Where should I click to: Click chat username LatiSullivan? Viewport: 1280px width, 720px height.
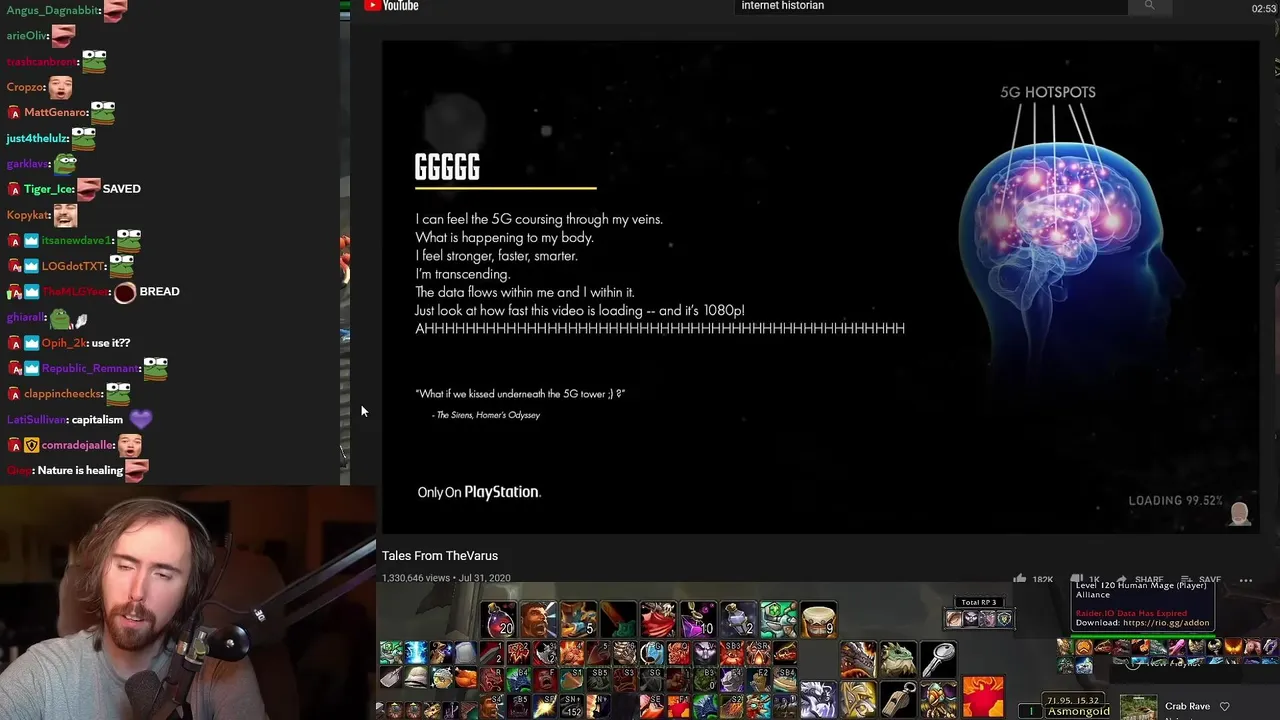[x=35, y=420]
